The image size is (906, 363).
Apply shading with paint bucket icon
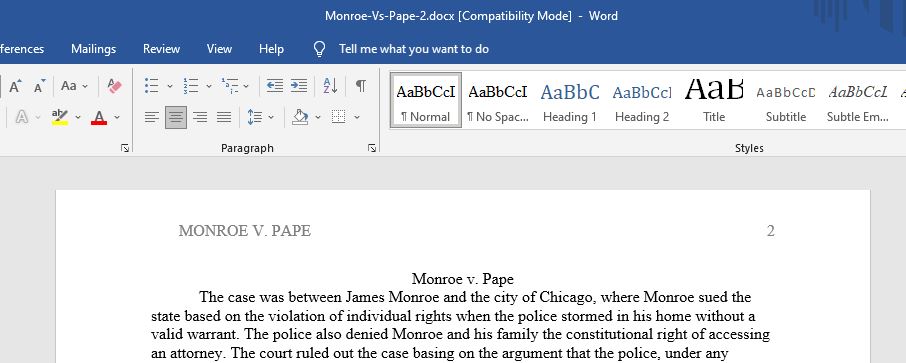pyautogui.click(x=300, y=117)
